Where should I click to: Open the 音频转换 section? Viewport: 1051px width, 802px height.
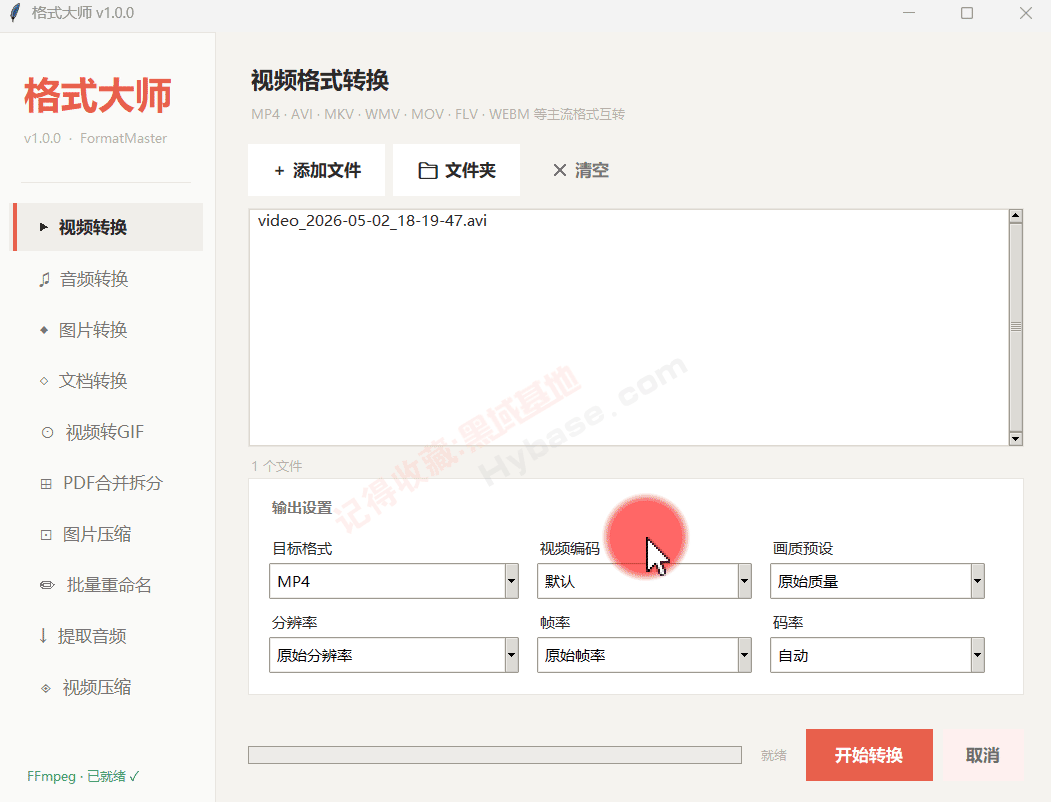[108, 279]
